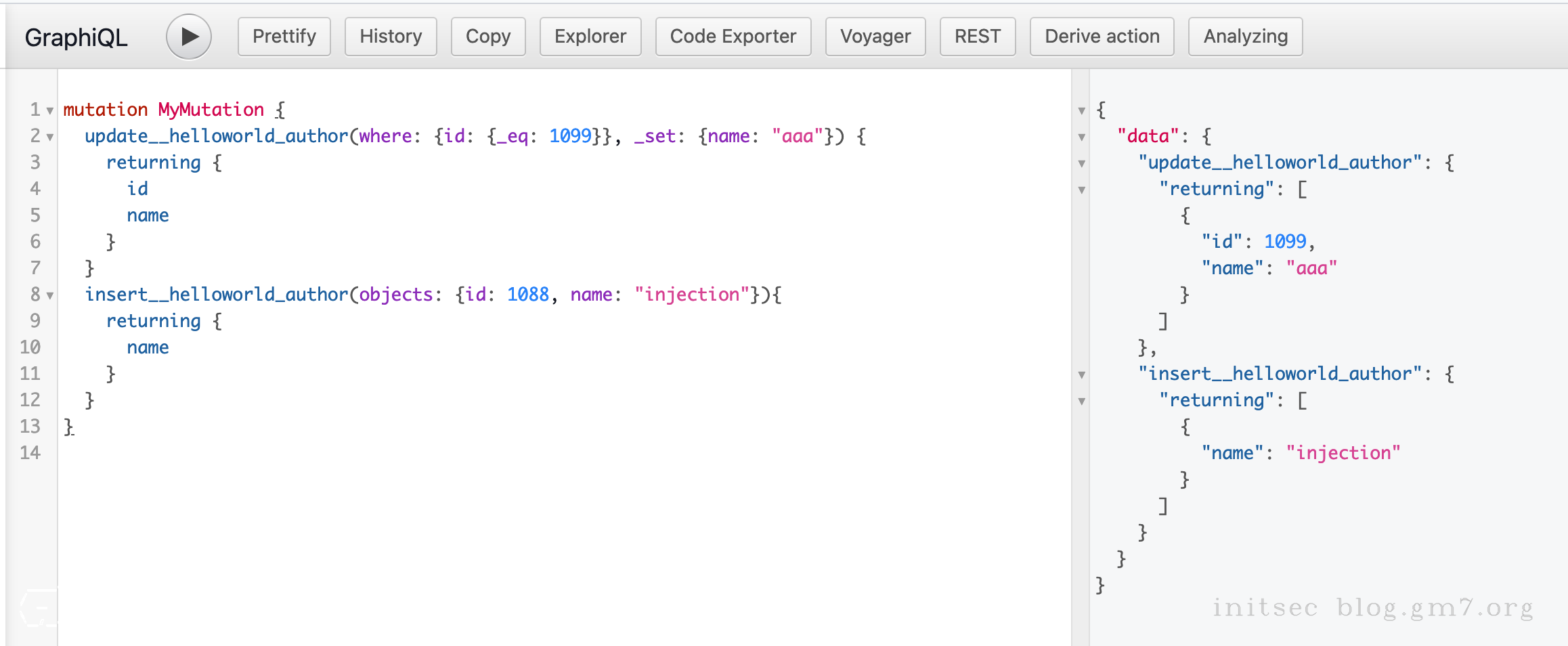
Task: Fold the update__helloworld_author block at line 2
Action: (x=50, y=137)
